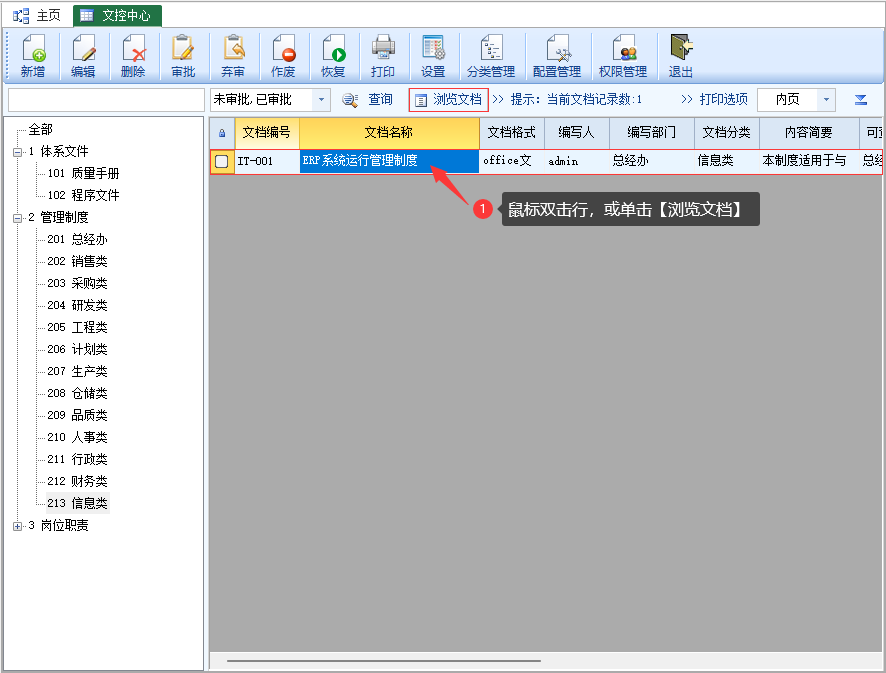Screen dimensions: 886x673
Task: Click the 文档分类 column header
Action: pyautogui.click(x=727, y=133)
